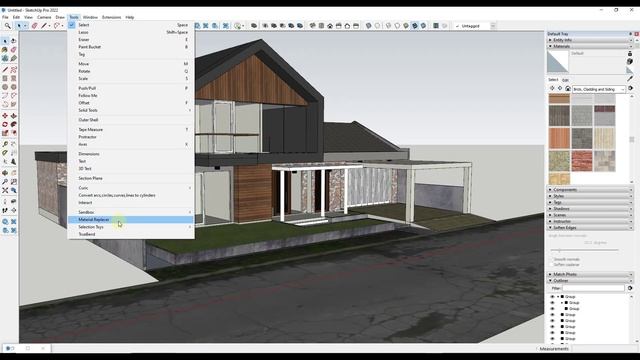Collapse the Outliner panel
Image resolution: width=640 pixels, height=360 pixels.
click(590, 281)
